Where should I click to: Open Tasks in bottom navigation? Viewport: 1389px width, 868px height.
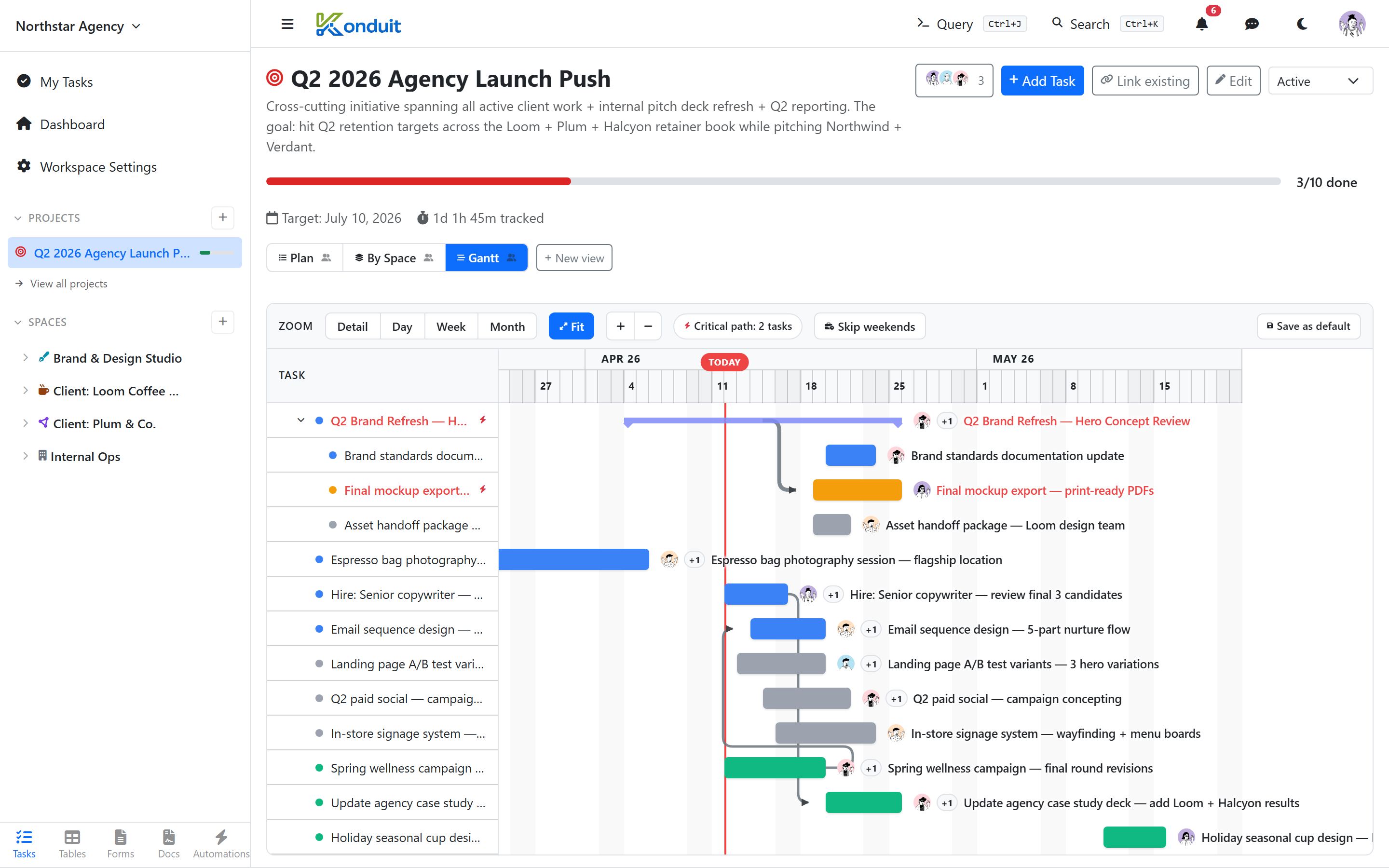[24, 844]
